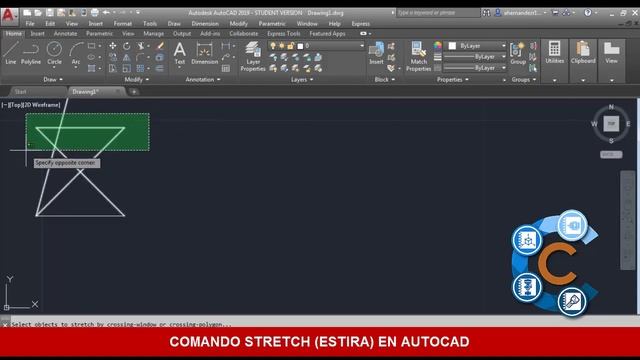Click the Insert block icon
The image size is (640, 360).
pos(376,53)
